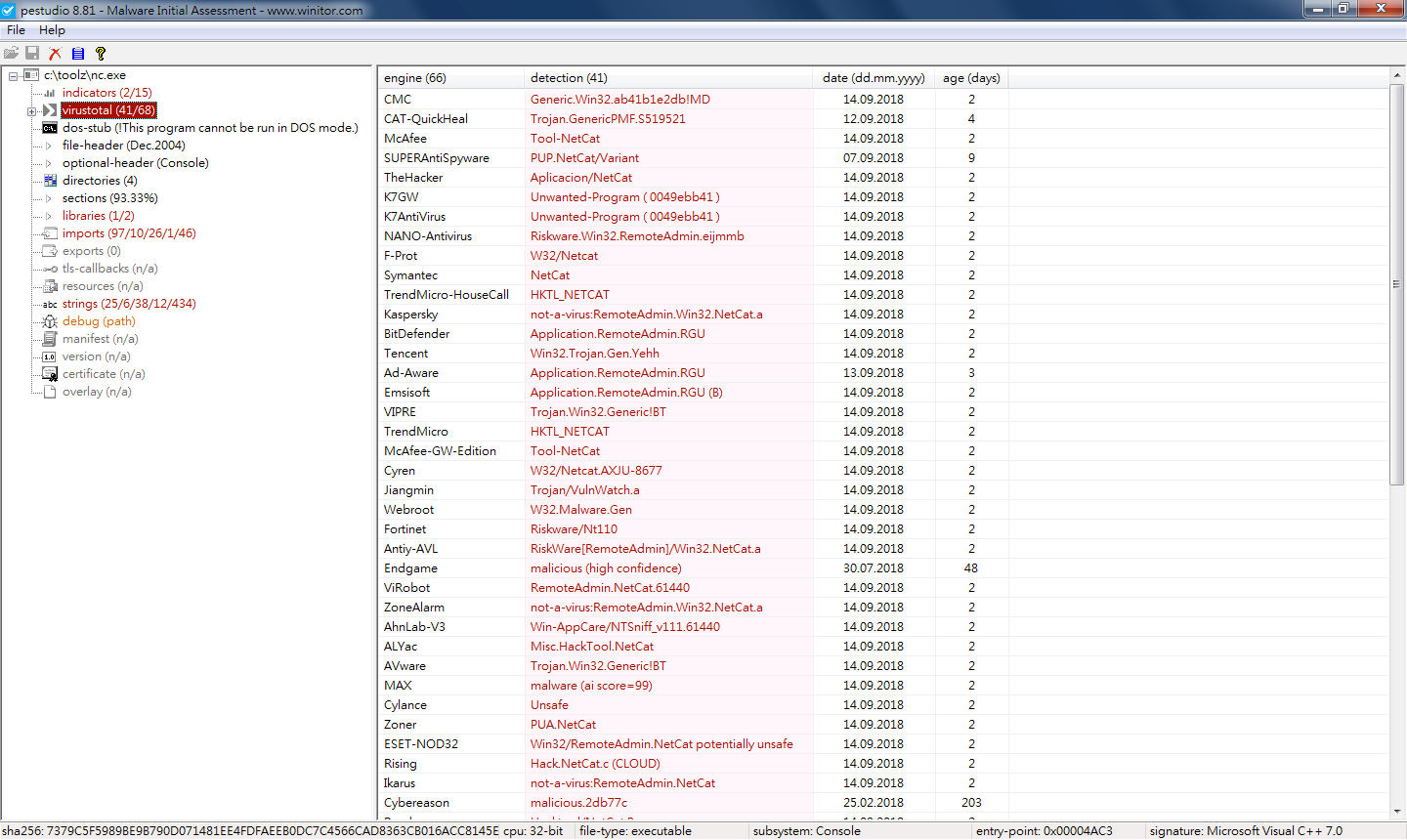Expand the libraries (1/2) node
Image resolution: width=1407 pixels, height=840 pixels.
49,216
